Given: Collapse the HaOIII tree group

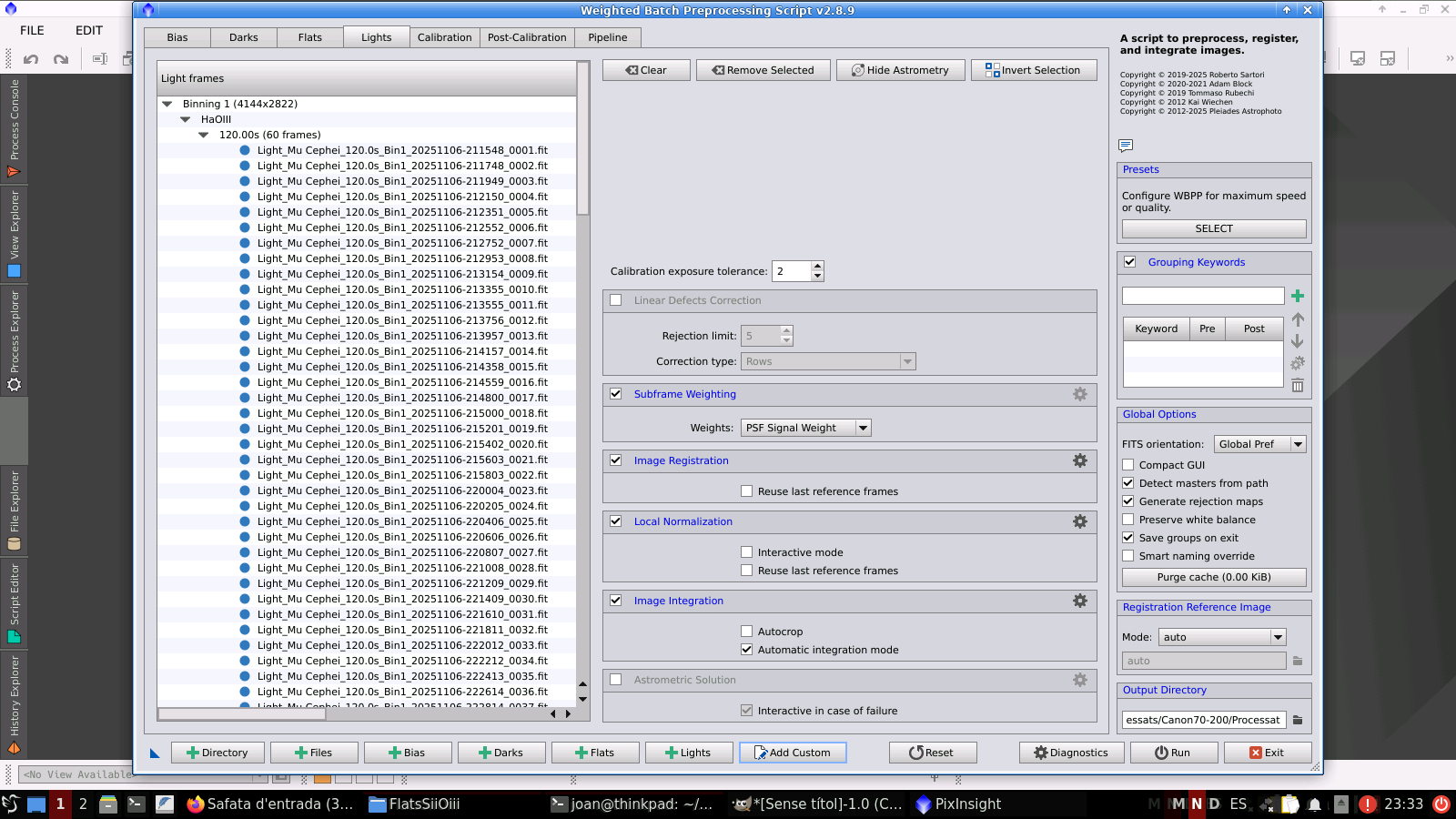Looking at the screenshot, I should point(186,119).
